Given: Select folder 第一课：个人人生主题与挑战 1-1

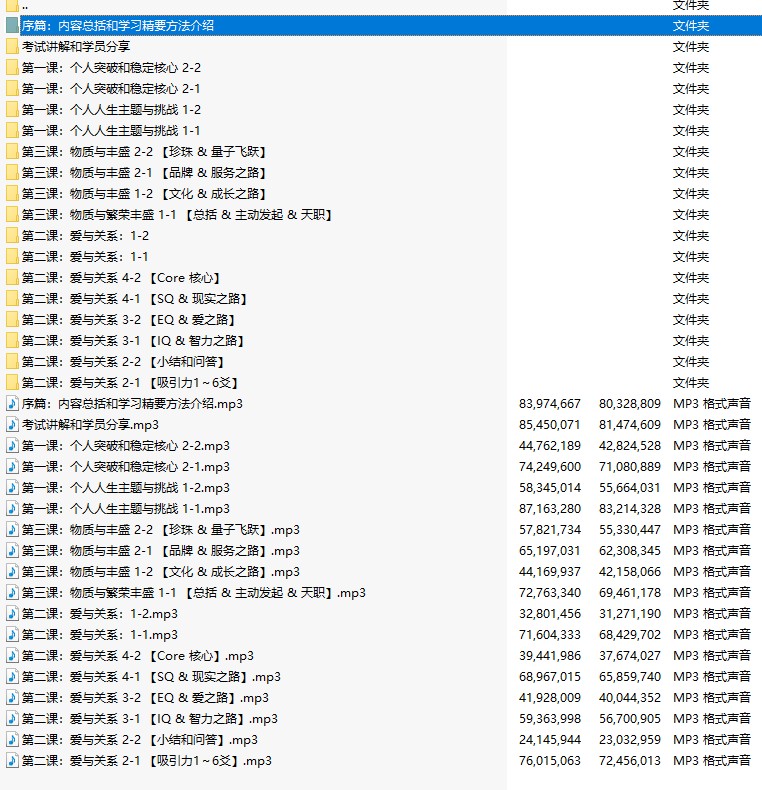Looking at the screenshot, I should [x=111, y=131].
